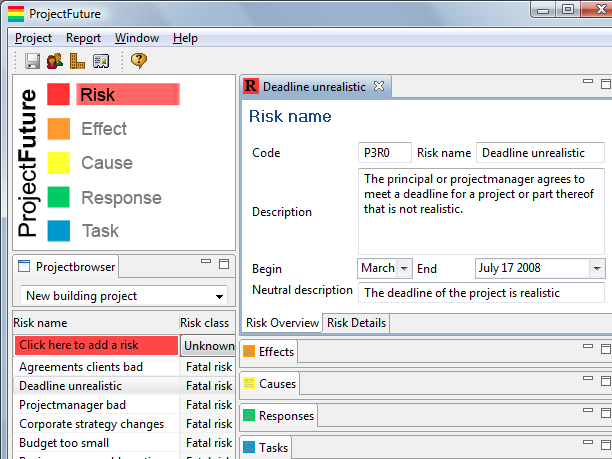Image resolution: width=612 pixels, height=459 pixels.
Task: Click the ProjectFuture rainbow app icon
Action: [x=16, y=14]
